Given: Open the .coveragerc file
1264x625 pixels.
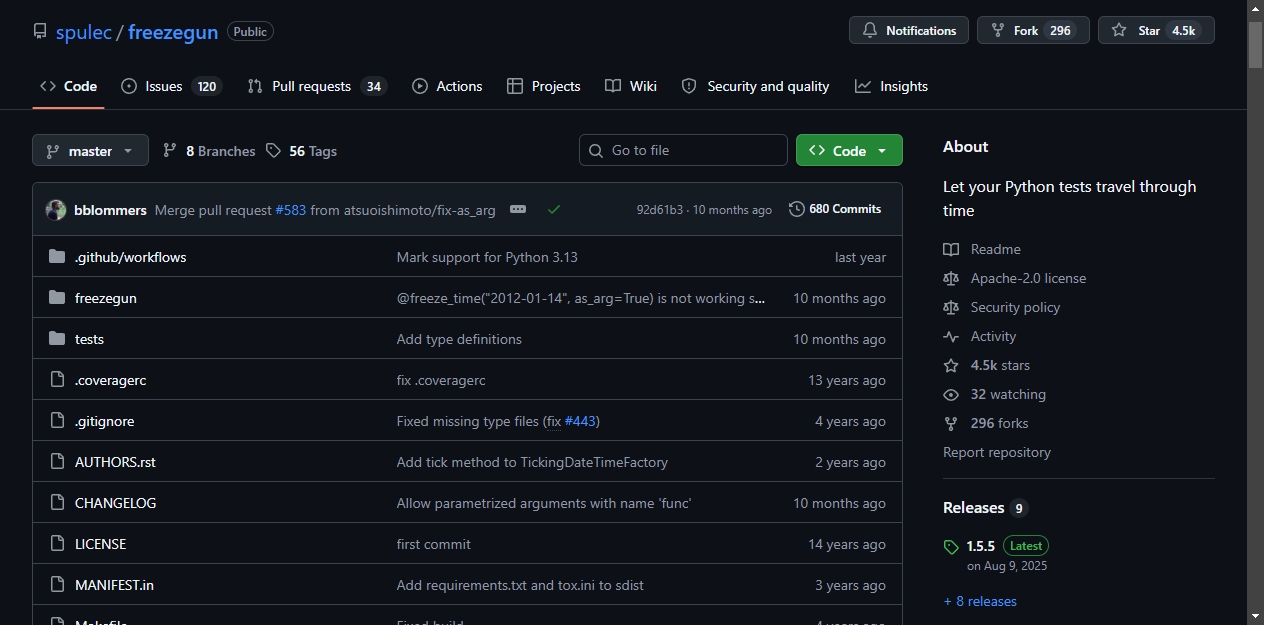Looking at the screenshot, I should pyautogui.click(x=110, y=380).
